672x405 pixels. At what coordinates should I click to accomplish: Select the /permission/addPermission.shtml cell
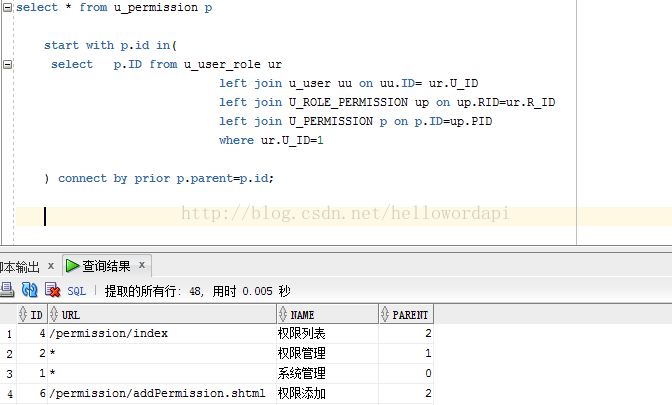[x=162, y=393]
